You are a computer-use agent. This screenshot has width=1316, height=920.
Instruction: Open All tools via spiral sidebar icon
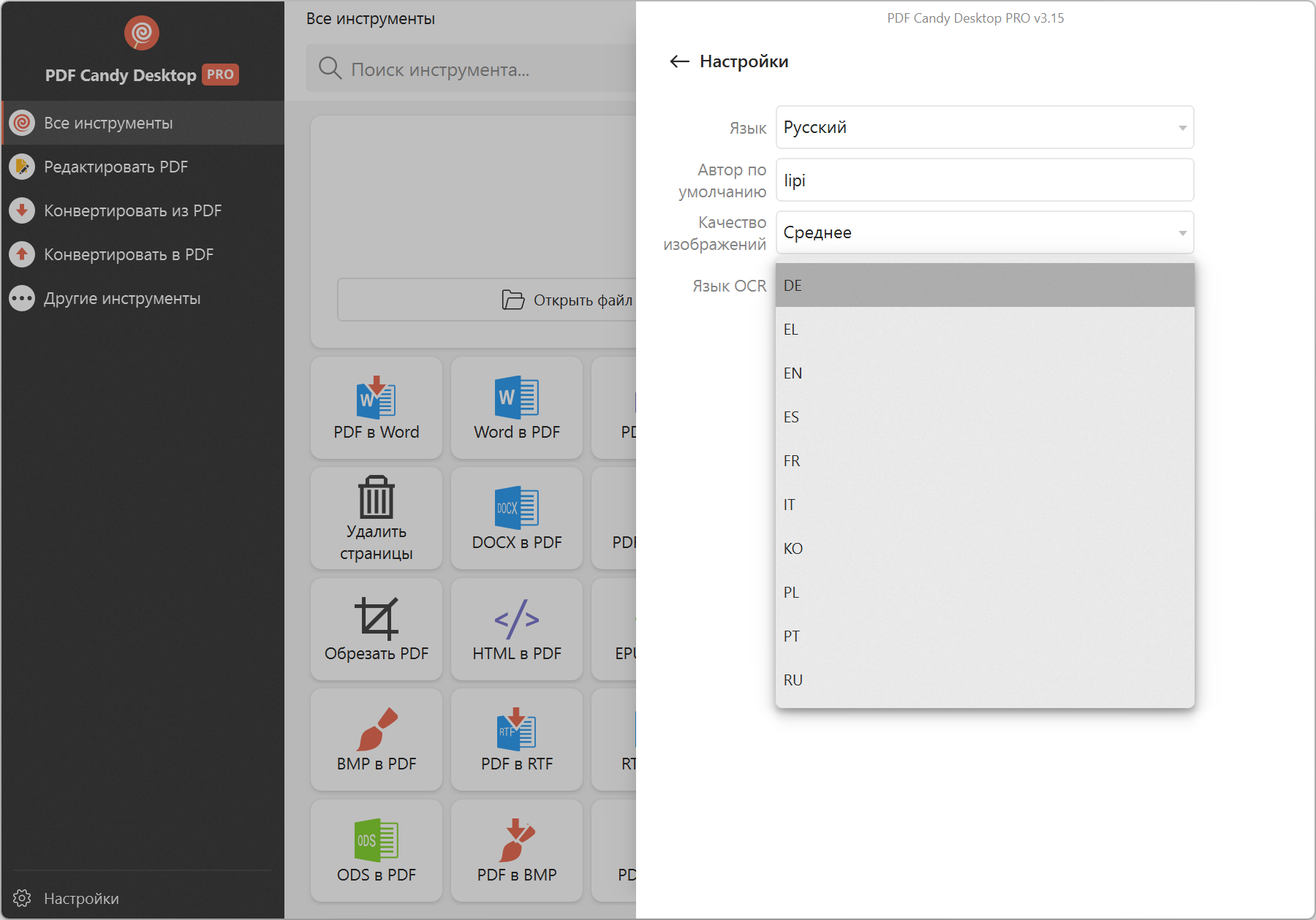tap(23, 123)
